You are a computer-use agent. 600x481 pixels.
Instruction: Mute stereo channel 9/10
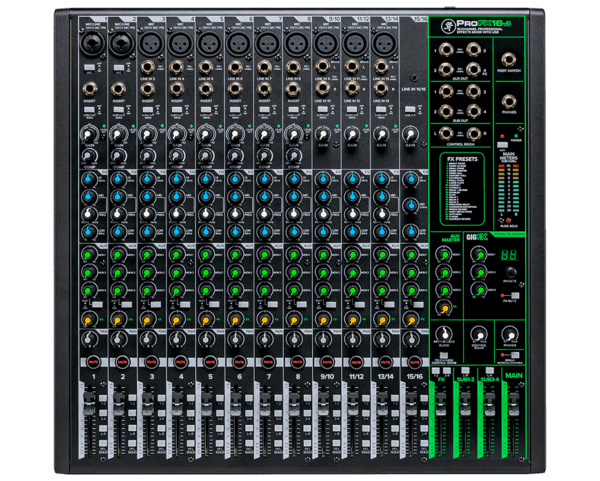click(325, 361)
